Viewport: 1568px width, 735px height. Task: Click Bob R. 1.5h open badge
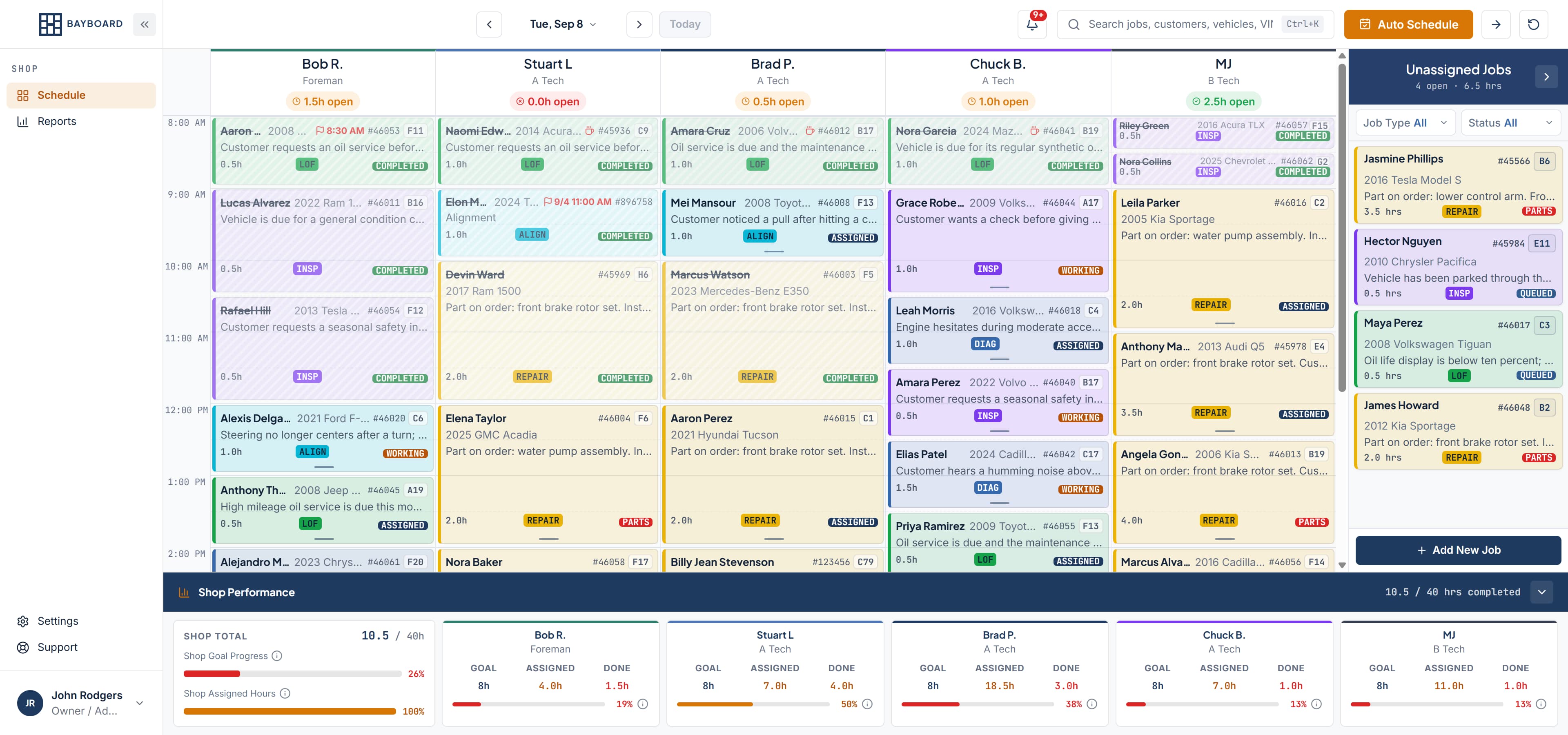pyautogui.click(x=323, y=102)
